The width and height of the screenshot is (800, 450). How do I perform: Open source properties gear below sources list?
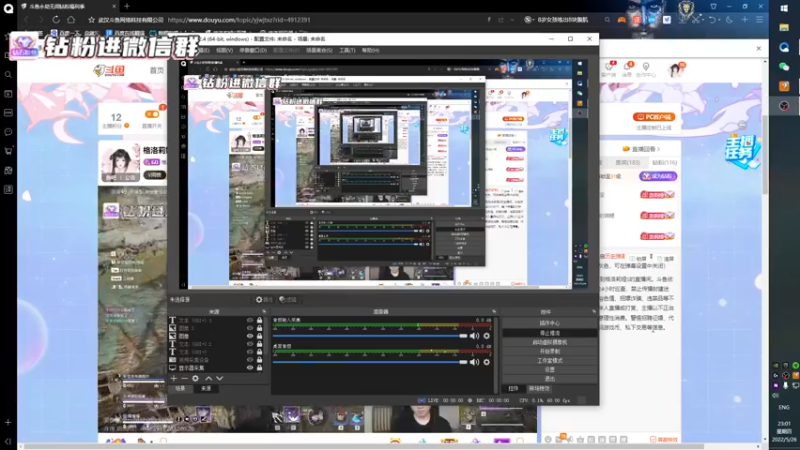(x=195, y=379)
